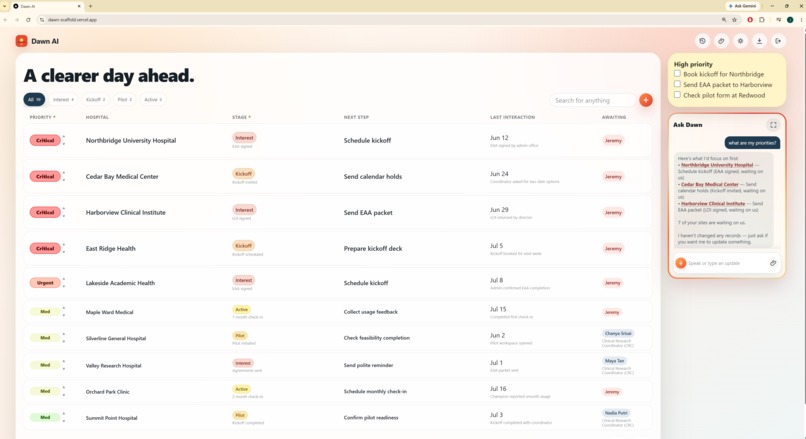The image size is (806, 439).
Task: Change priority arrows for Maple Ward Medical
Action: click(x=64, y=312)
